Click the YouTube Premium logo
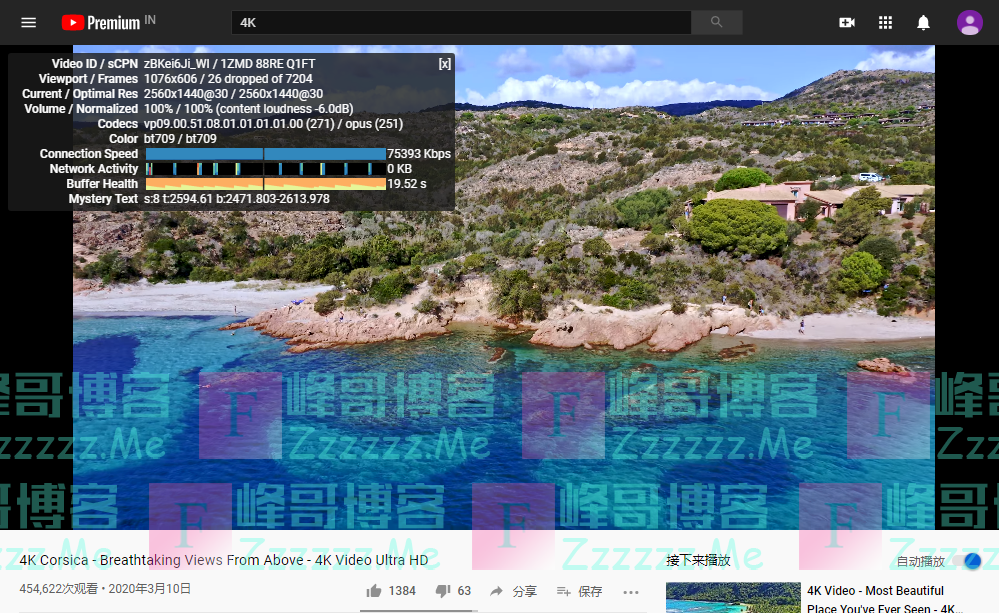This screenshot has width=999, height=613. (101, 22)
